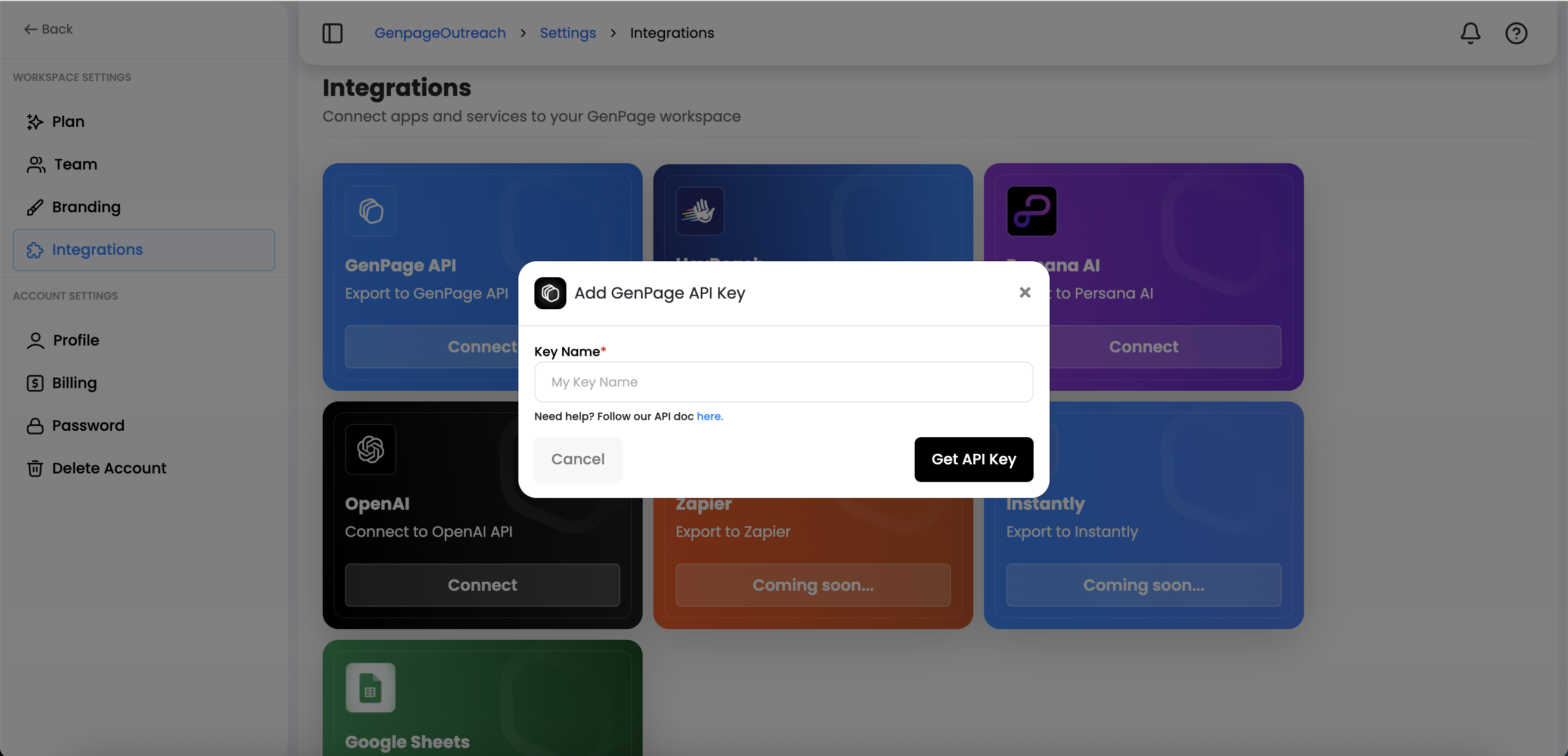Open Plan settings
This screenshot has height=756, width=1568.
(144, 122)
